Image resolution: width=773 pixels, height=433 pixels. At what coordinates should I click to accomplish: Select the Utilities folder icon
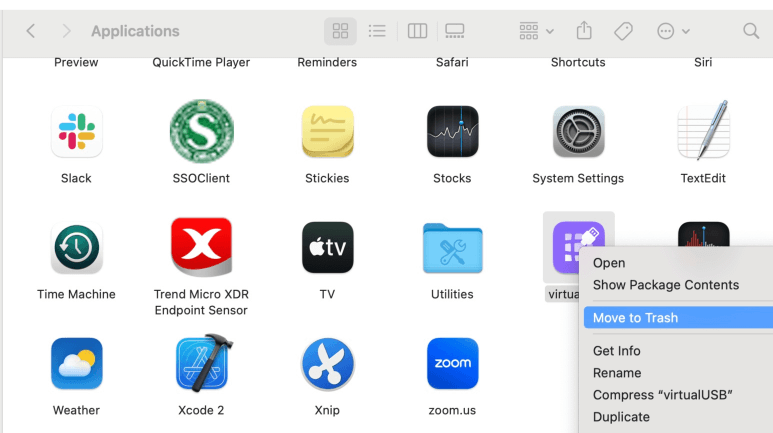tap(453, 248)
